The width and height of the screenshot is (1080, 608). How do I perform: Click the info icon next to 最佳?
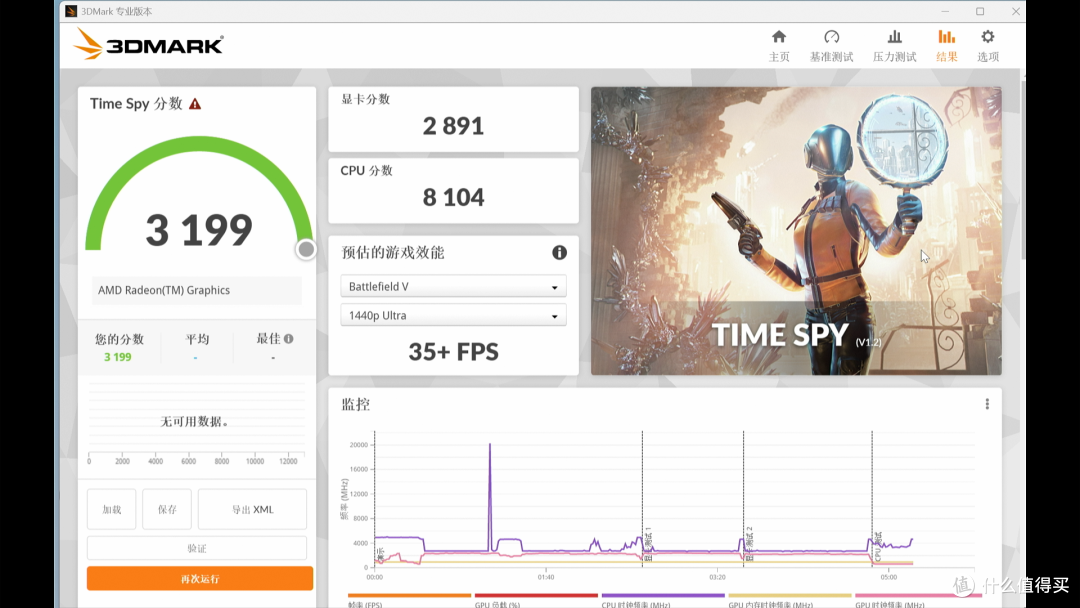[289, 339]
